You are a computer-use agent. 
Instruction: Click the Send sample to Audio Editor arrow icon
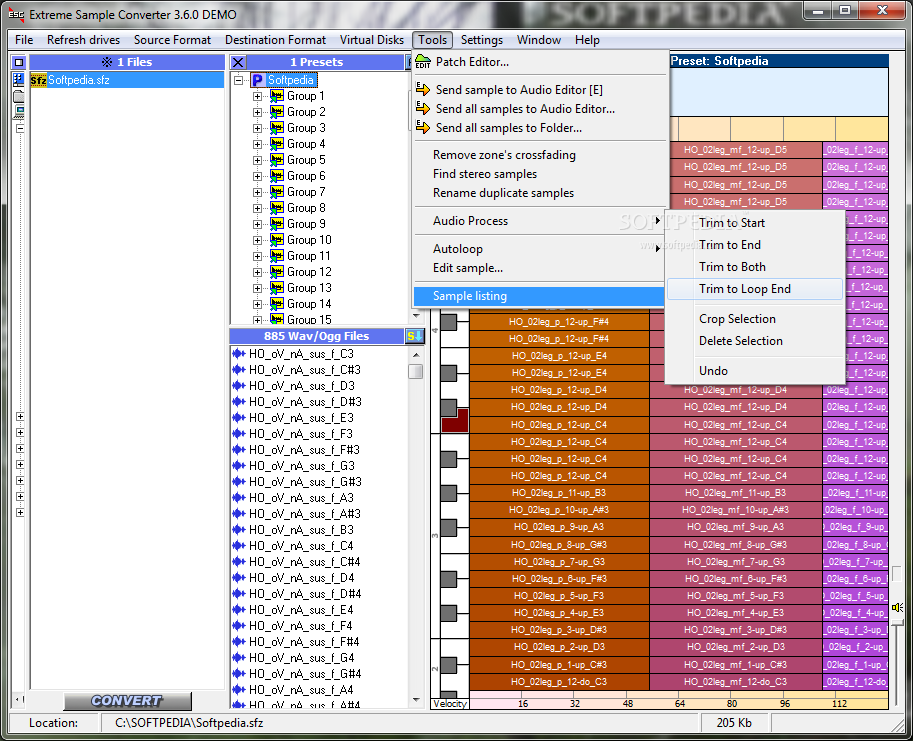423,90
